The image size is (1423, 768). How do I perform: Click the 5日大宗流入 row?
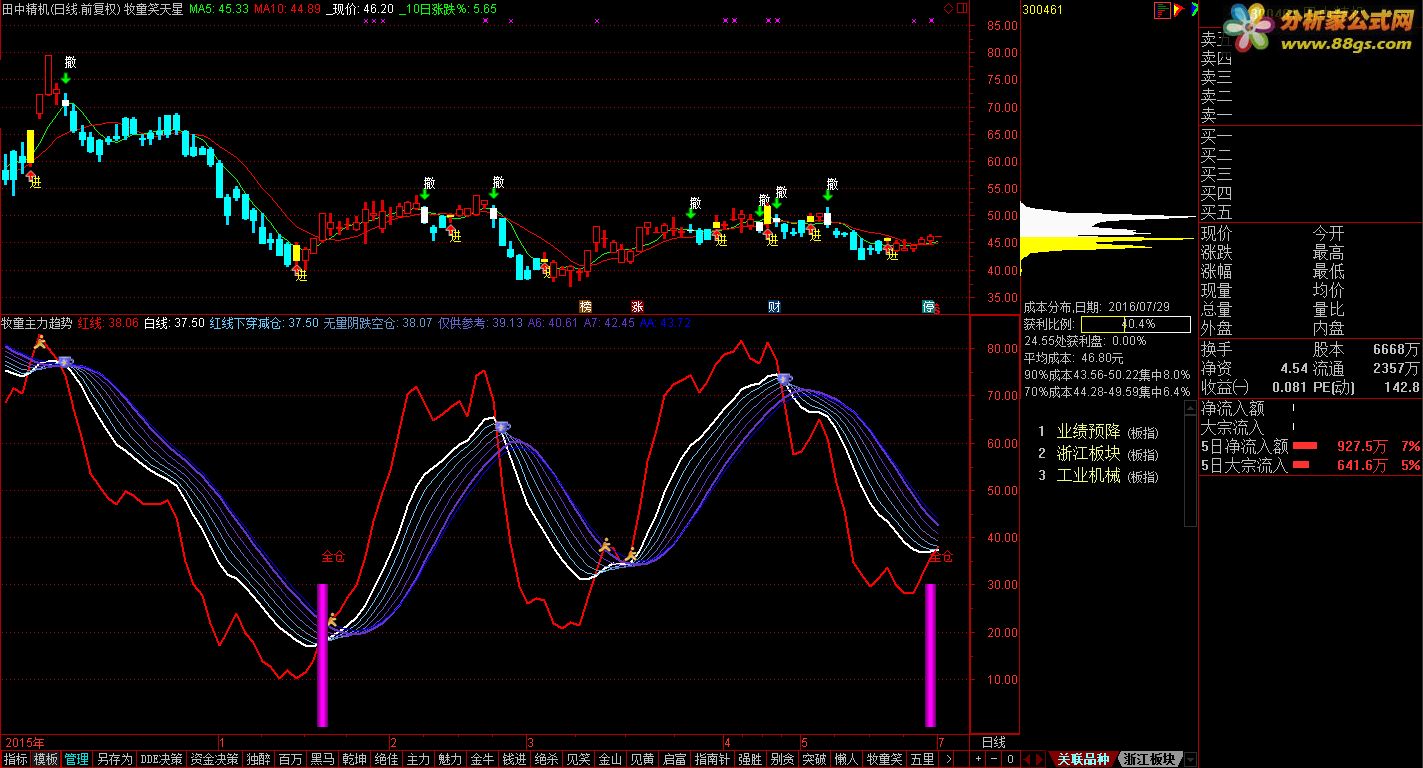1310,465
